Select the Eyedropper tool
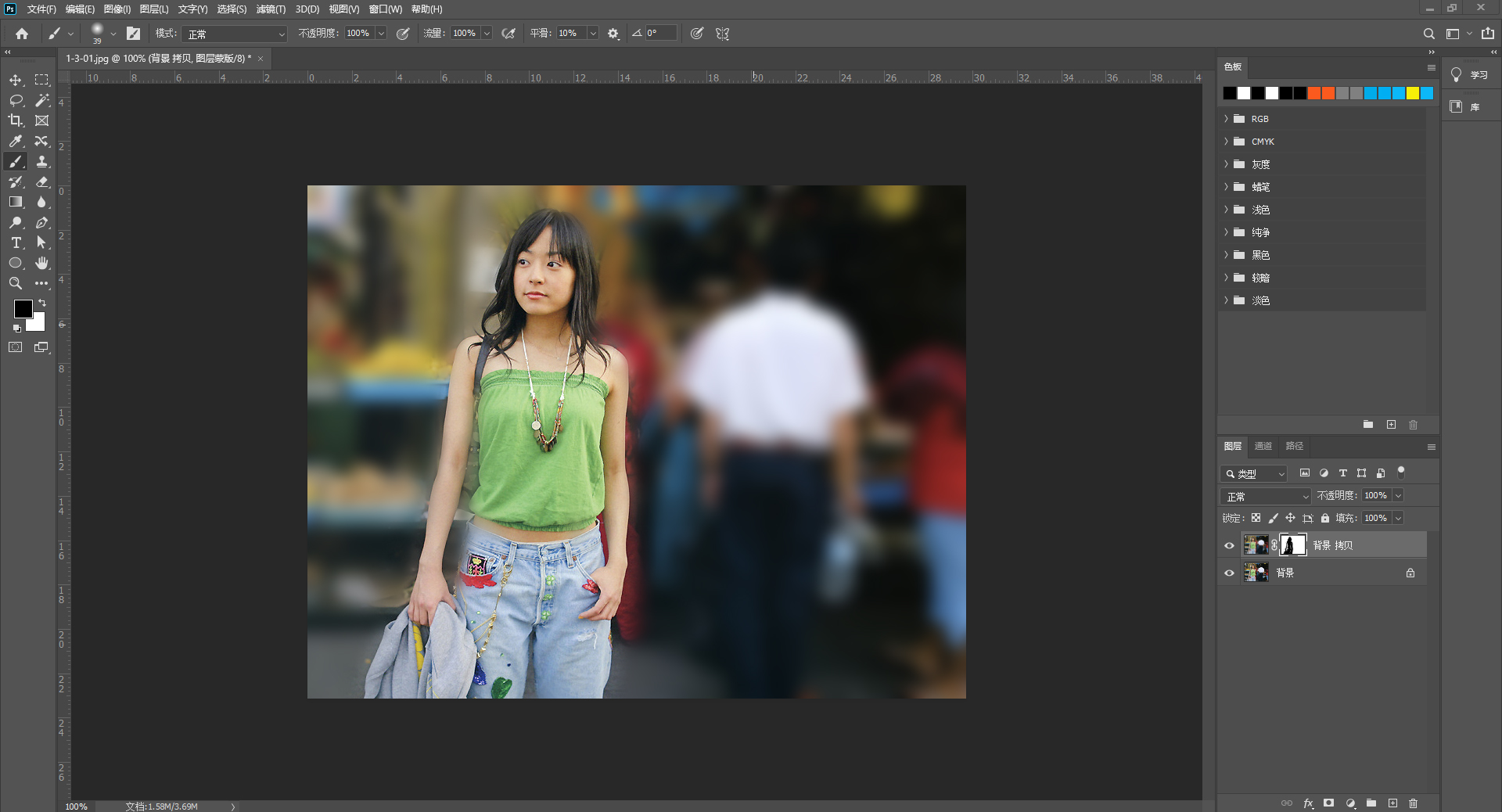The height and width of the screenshot is (812, 1502). (x=16, y=141)
